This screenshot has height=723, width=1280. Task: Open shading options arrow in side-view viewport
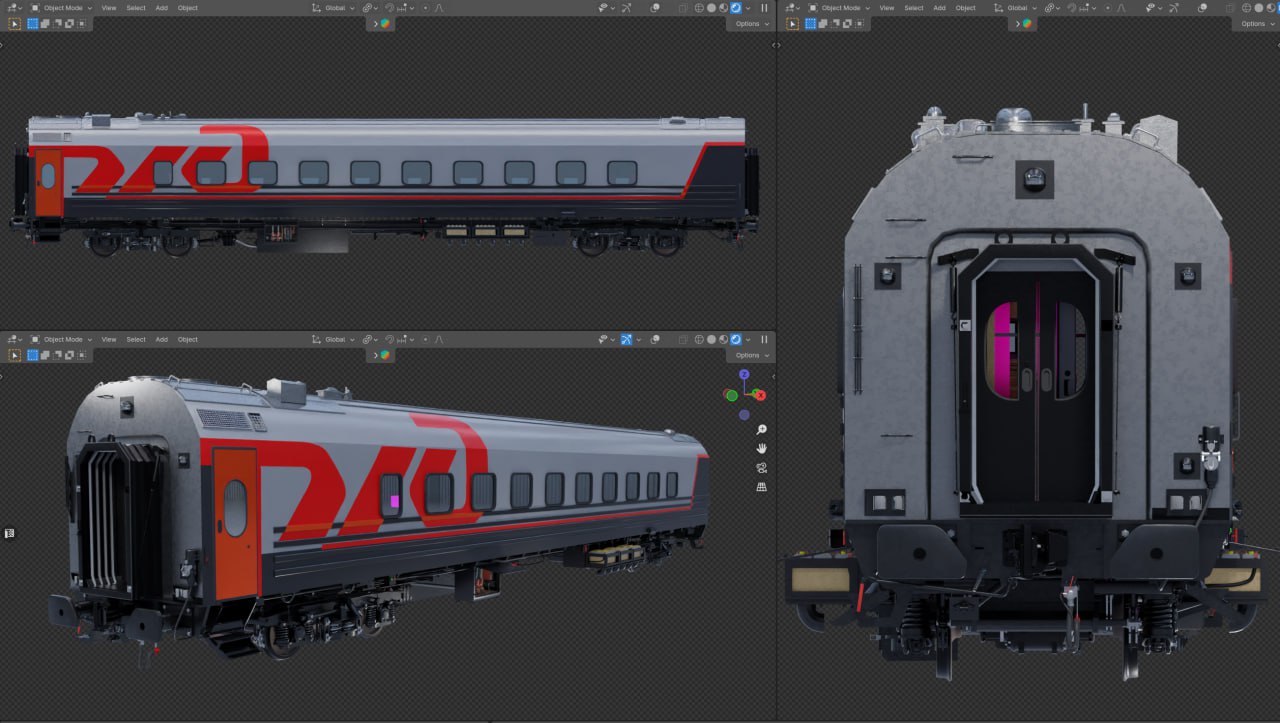point(749,8)
